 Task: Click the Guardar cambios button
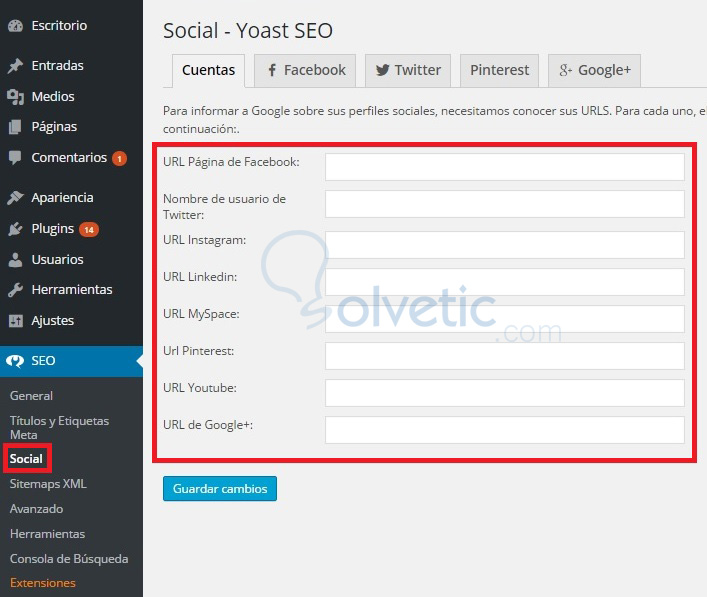pos(220,488)
